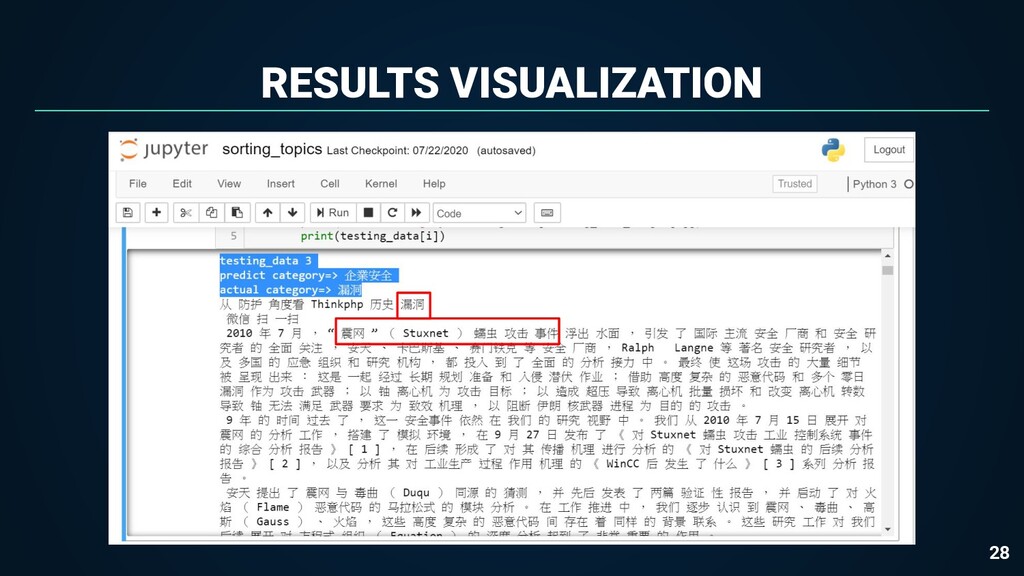Move selected cell down arrow

[293, 213]
